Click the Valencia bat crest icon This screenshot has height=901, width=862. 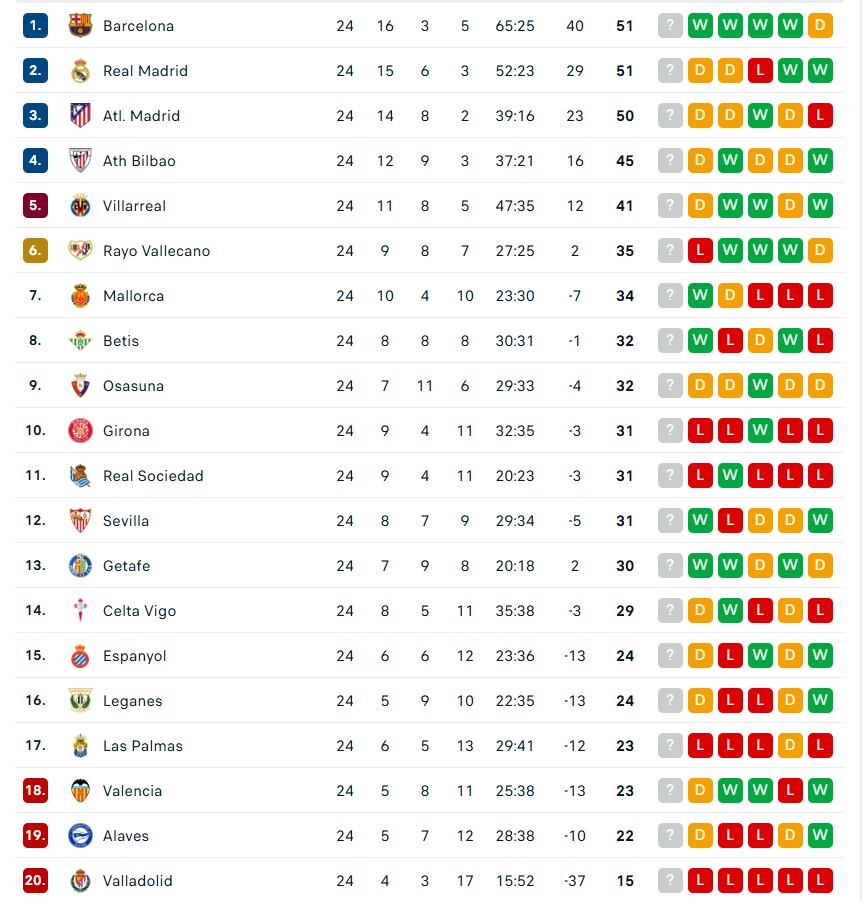coord(80,791)
